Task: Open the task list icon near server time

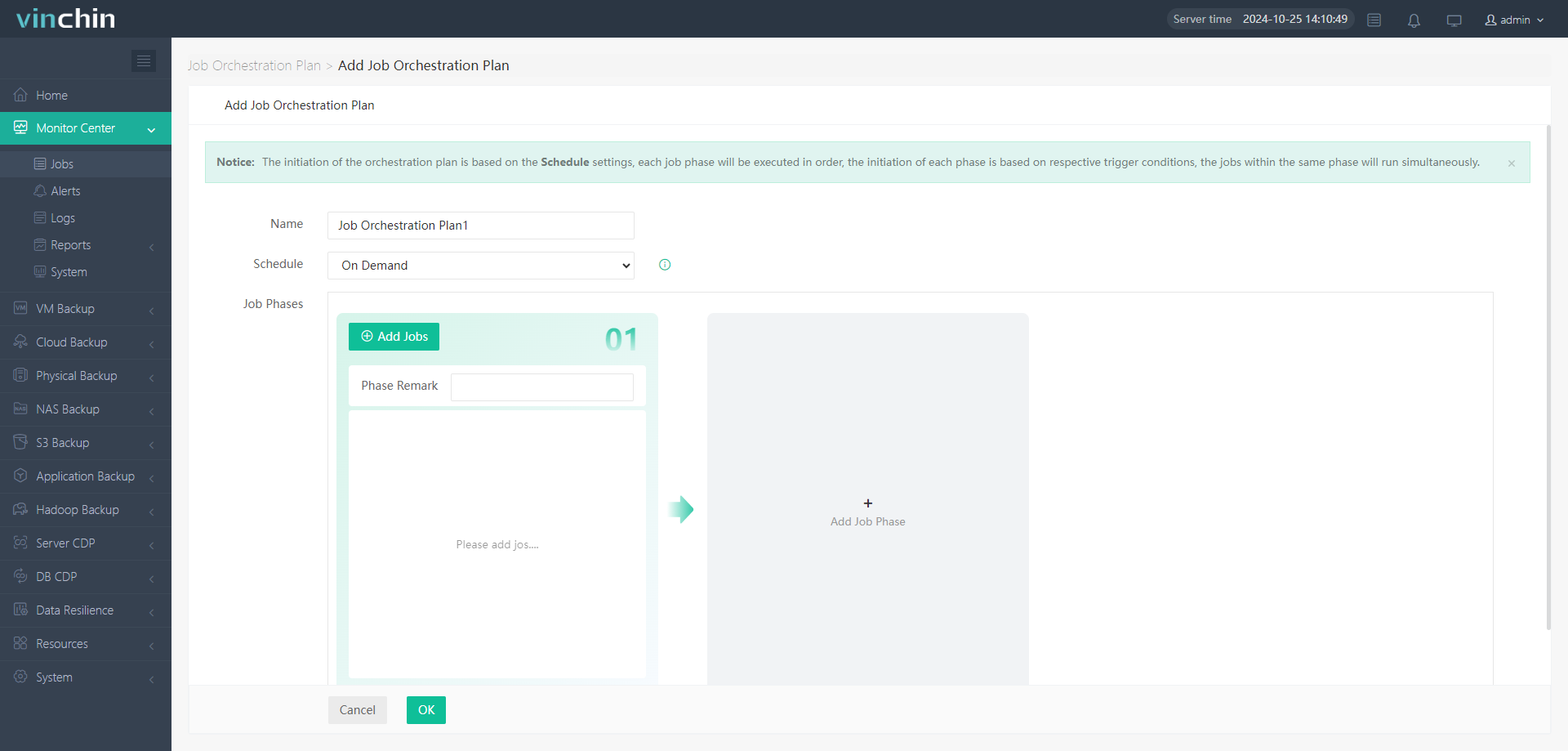Action: pyautogui.click(x=1374, y=20)
